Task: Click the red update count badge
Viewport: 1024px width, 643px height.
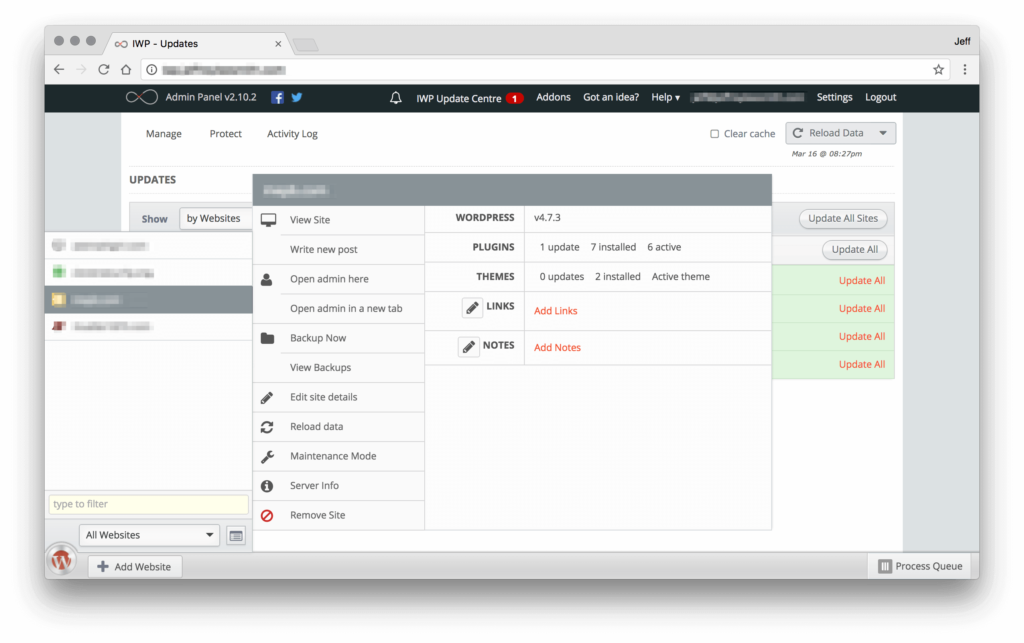Action: pos(515,99)
